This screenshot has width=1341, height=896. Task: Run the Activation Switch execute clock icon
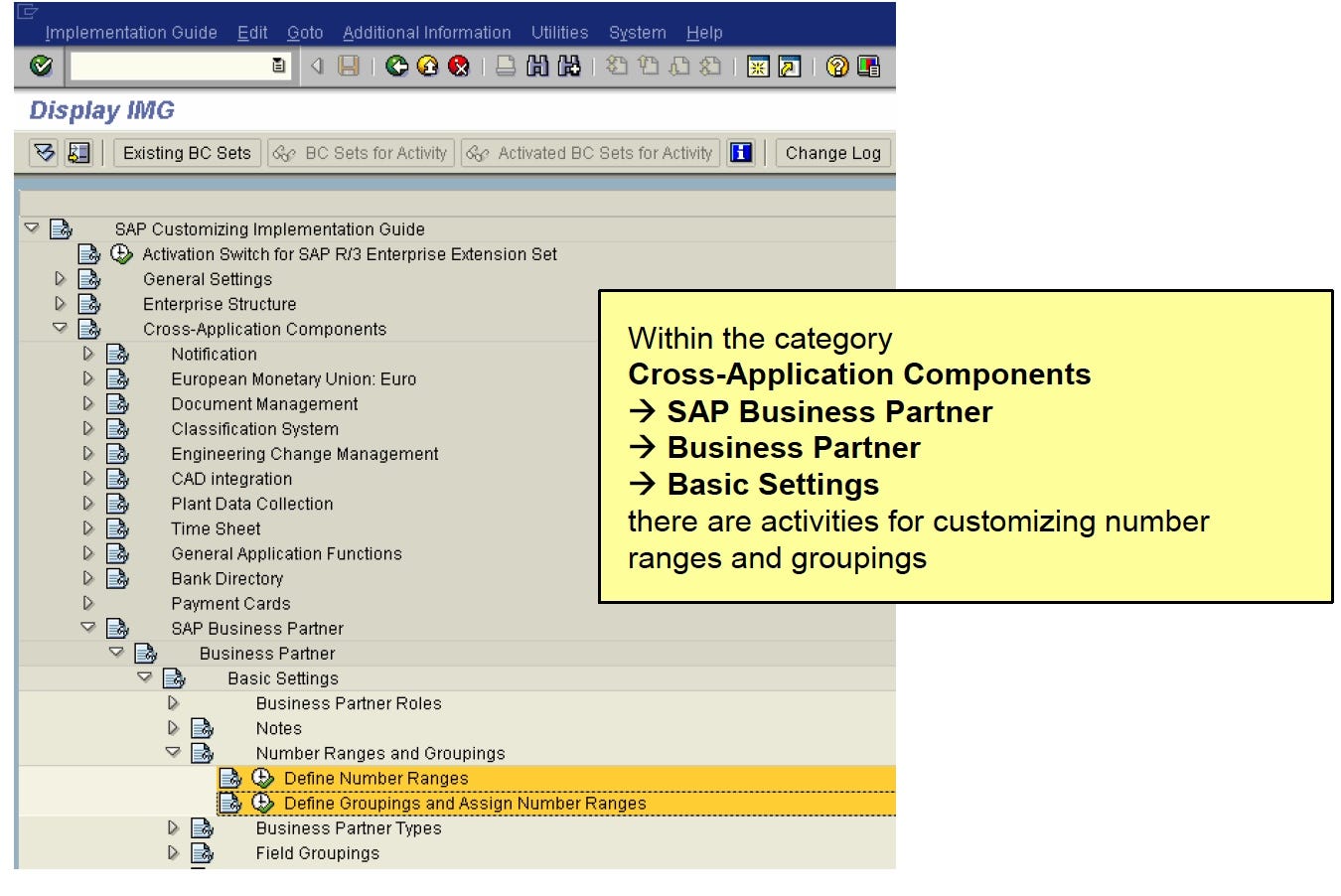[121, 254]
